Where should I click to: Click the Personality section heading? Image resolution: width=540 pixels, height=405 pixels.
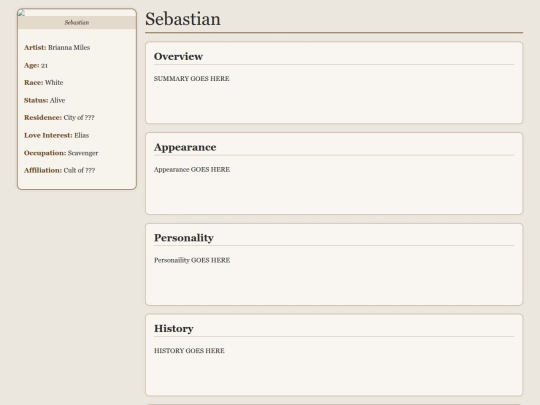[x=184, y=238]
